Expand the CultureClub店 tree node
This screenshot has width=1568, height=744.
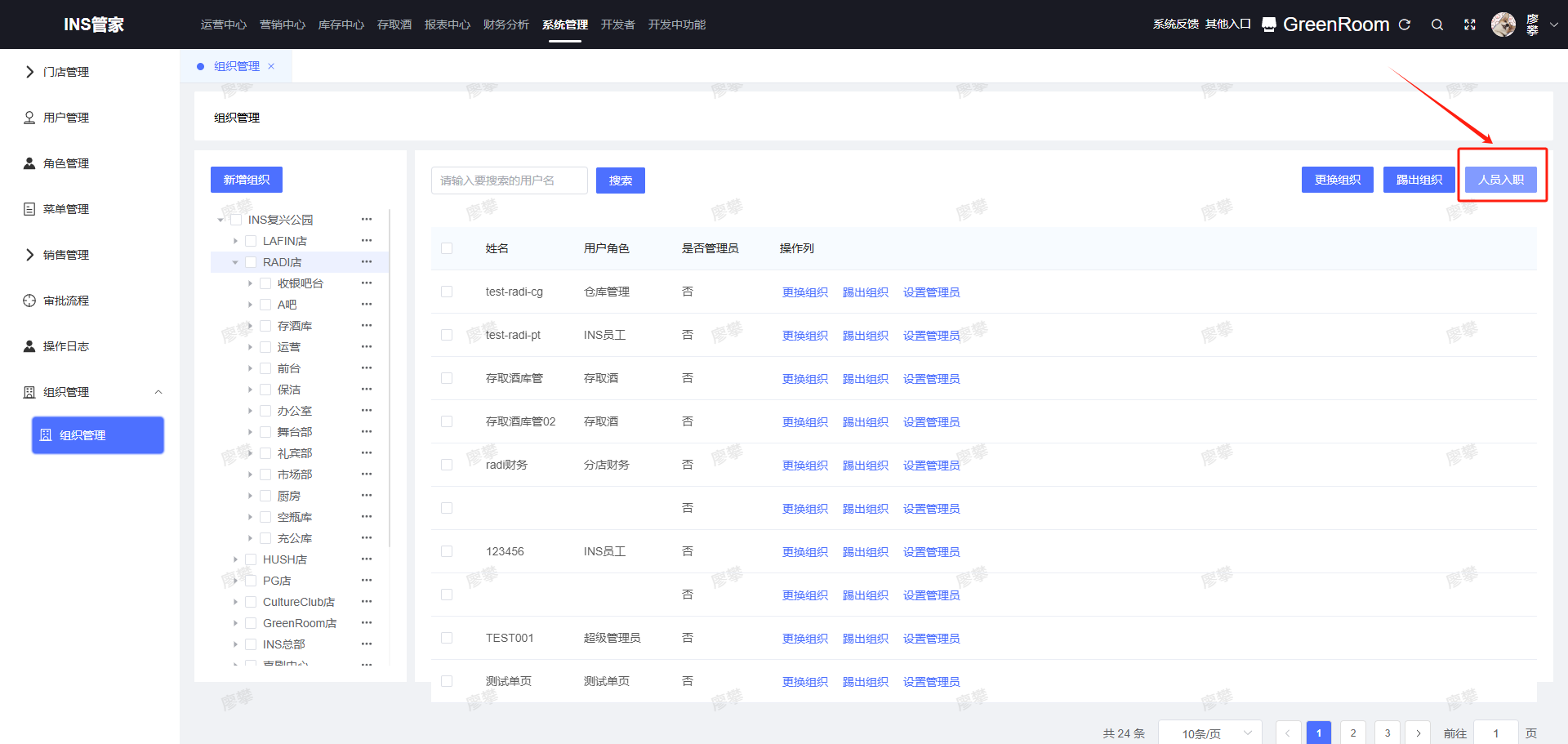(235, 602)
